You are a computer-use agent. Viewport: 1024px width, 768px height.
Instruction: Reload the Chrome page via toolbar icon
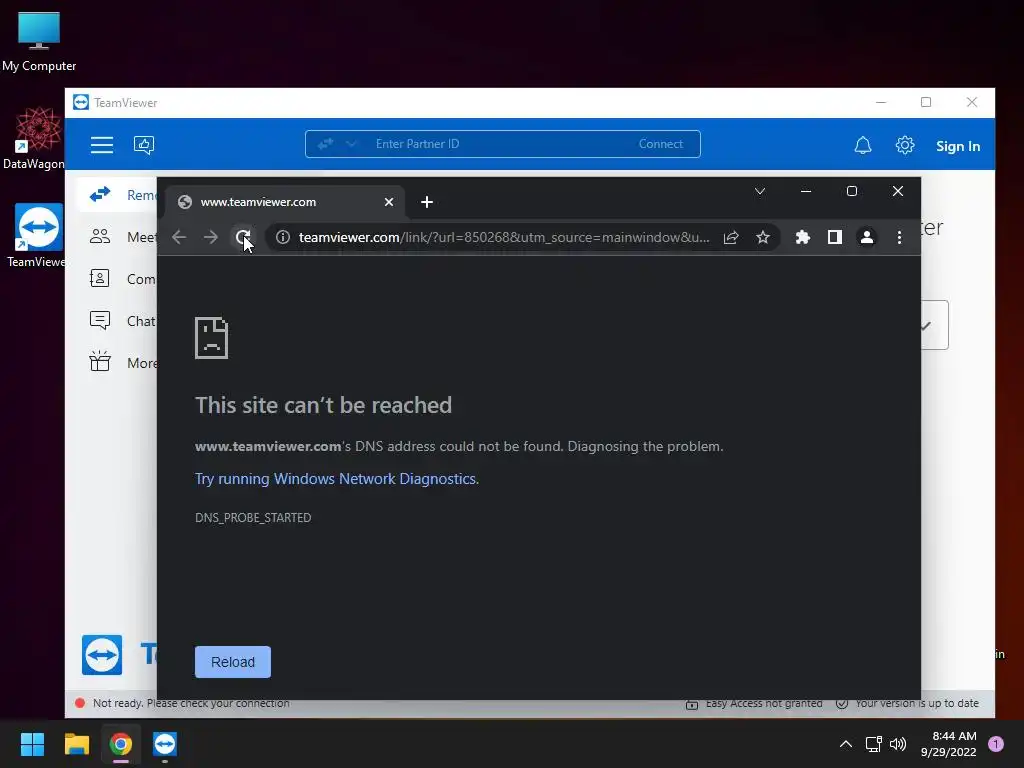pos(242,237)
